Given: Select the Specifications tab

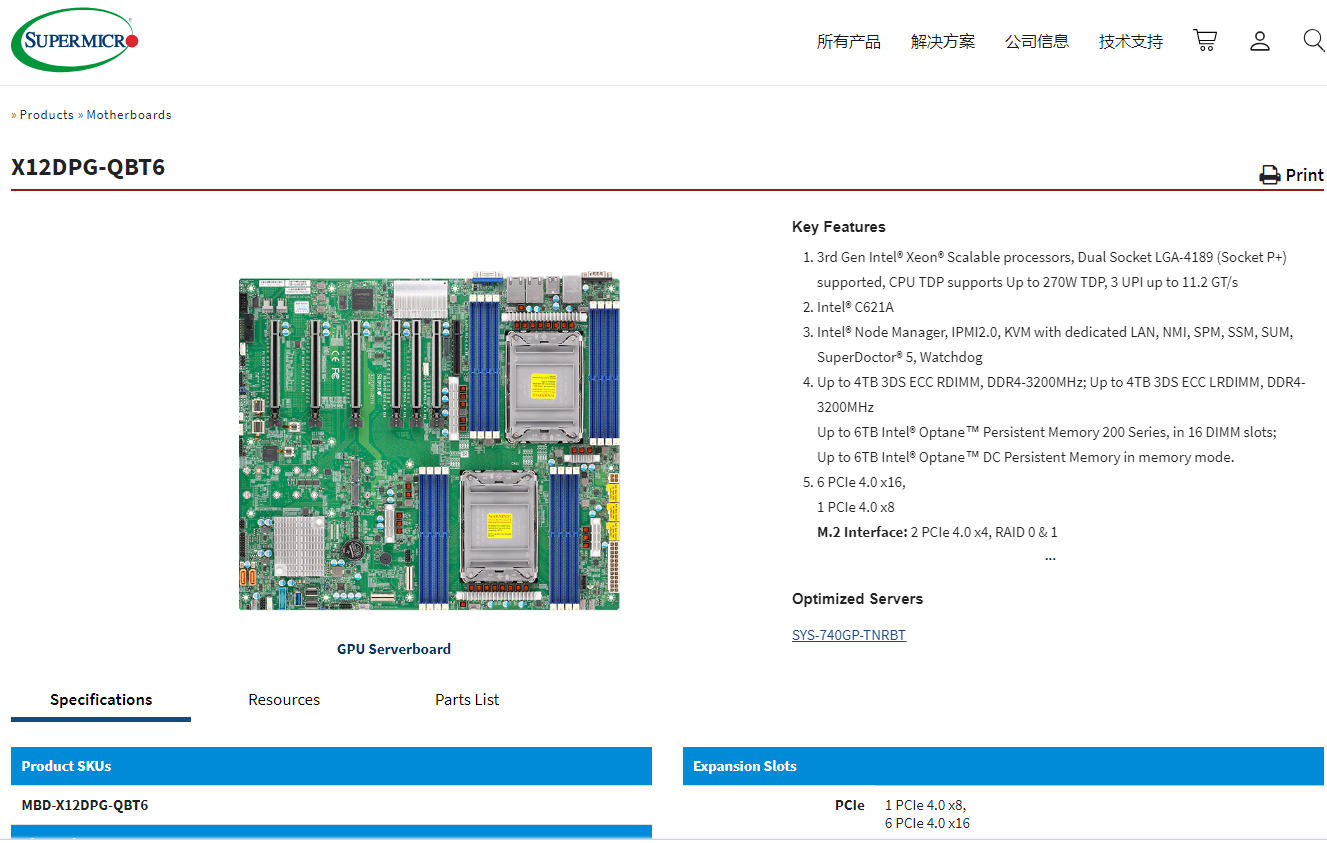Looking at the screenshot, I should [101, 700].
